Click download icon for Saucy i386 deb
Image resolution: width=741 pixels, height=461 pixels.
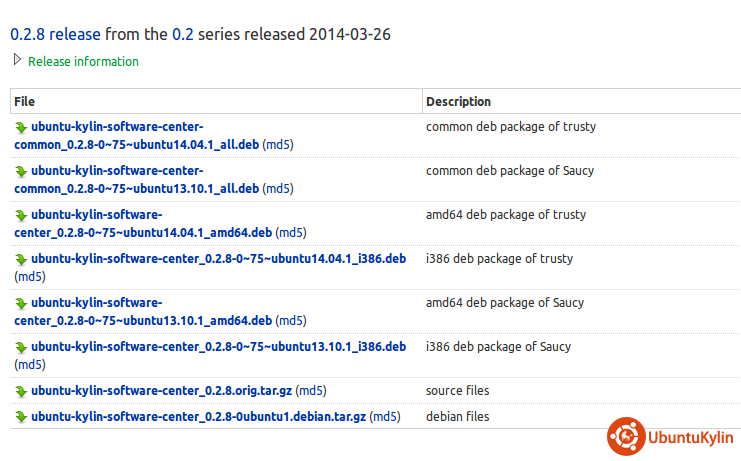(21, 348)
